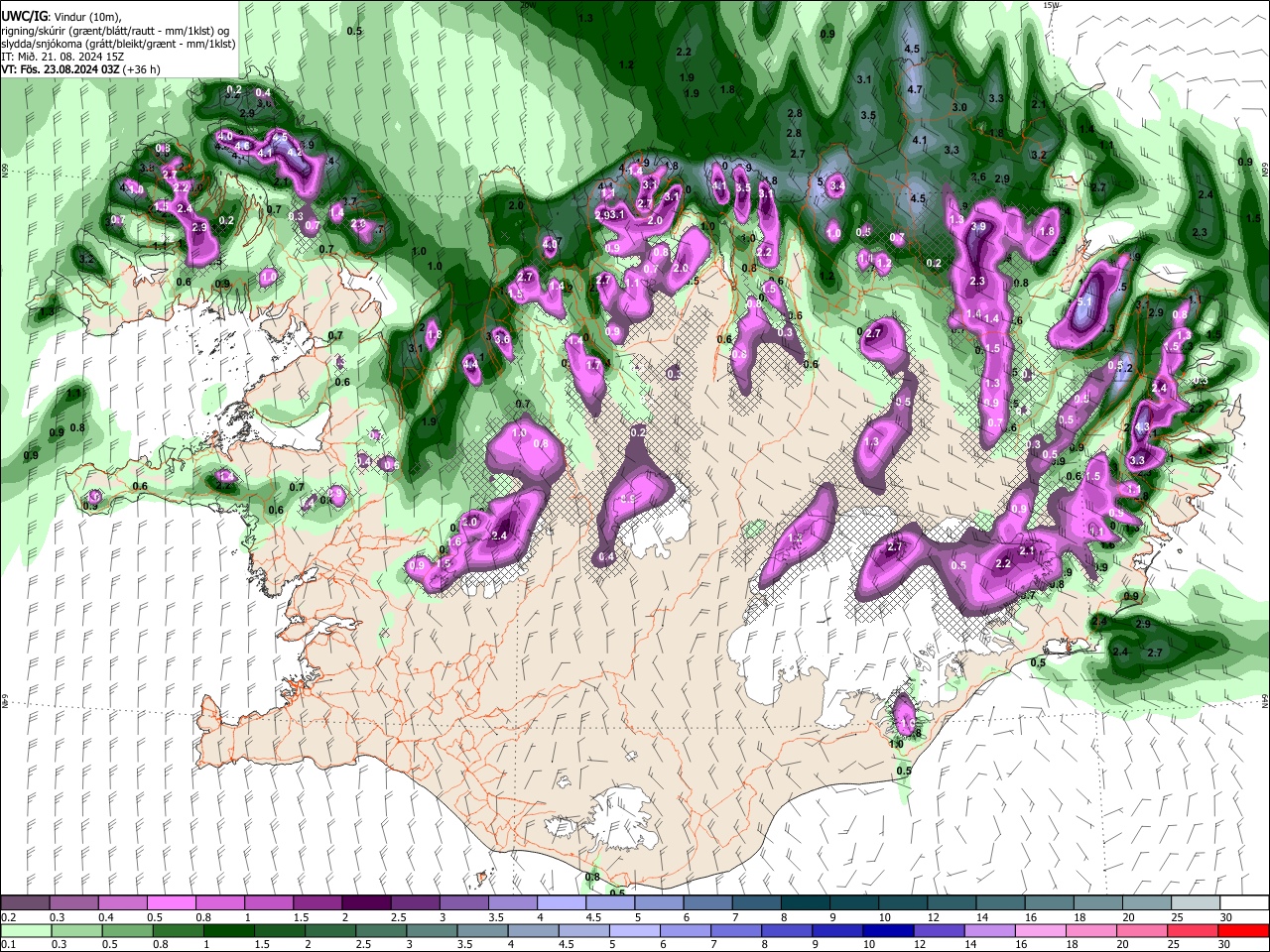Viewport: 1270px width, 952px height.
Task: Select the pink rain-scale swatch at 18
Action: (1090, 931)
